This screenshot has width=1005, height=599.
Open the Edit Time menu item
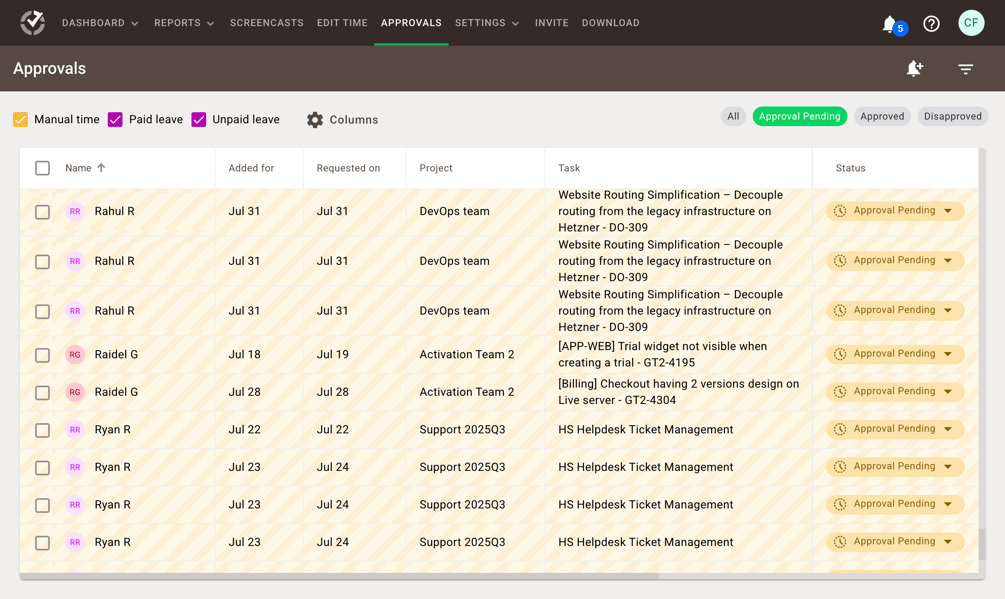[x=341, y=23]
